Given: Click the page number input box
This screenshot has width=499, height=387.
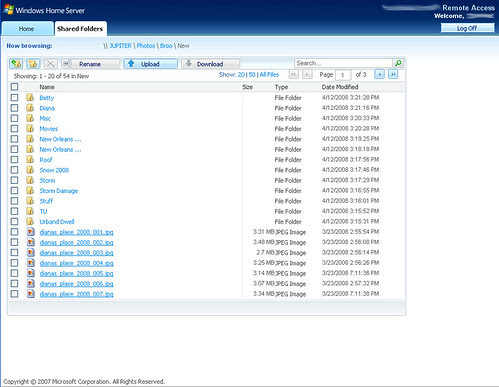Looking at the screenshot, I should (x=343, y=75).
